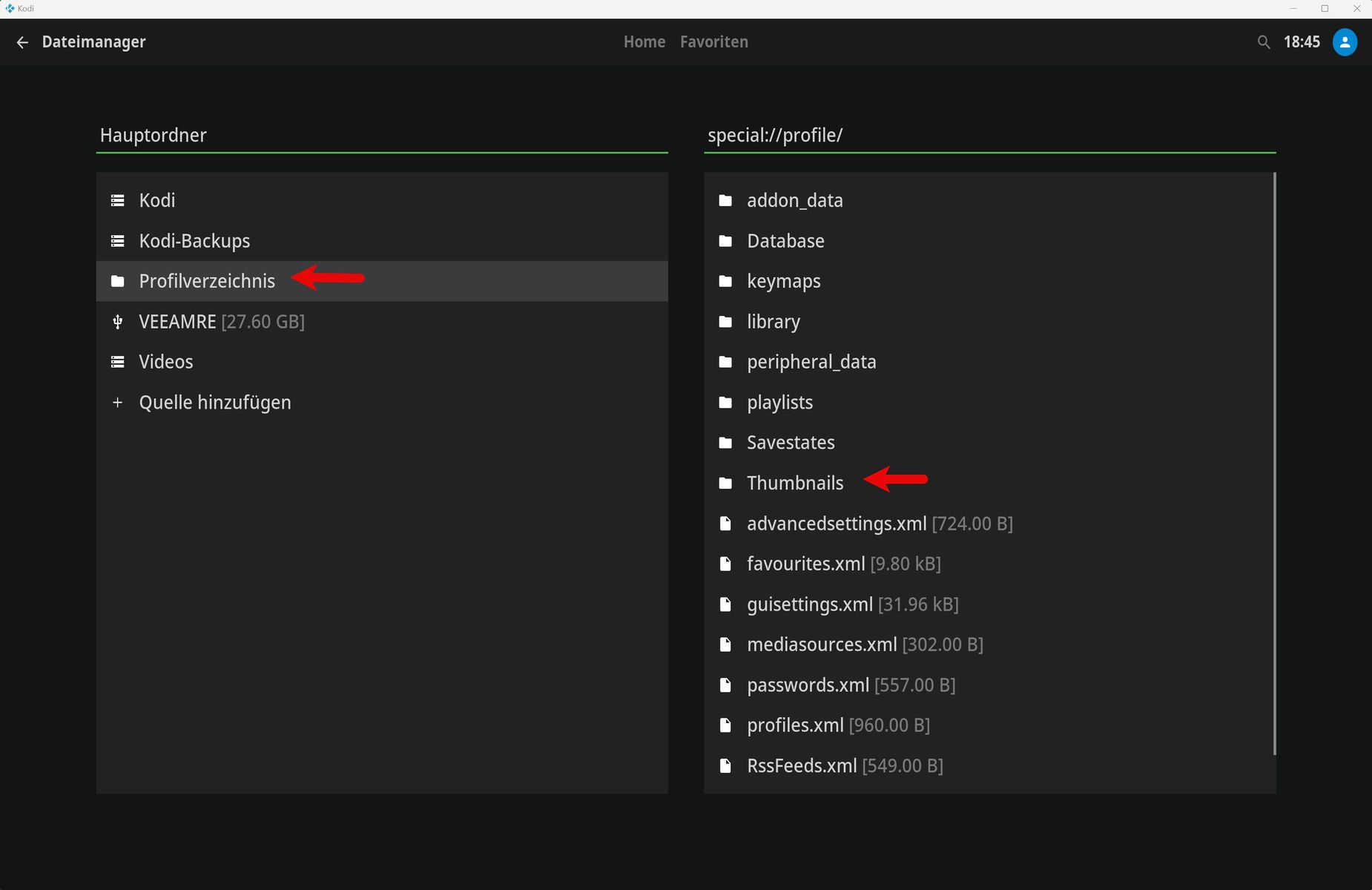The image size is (1372, 890).
Task: Click the special://profile/ path header
Action: pos(775,136)
